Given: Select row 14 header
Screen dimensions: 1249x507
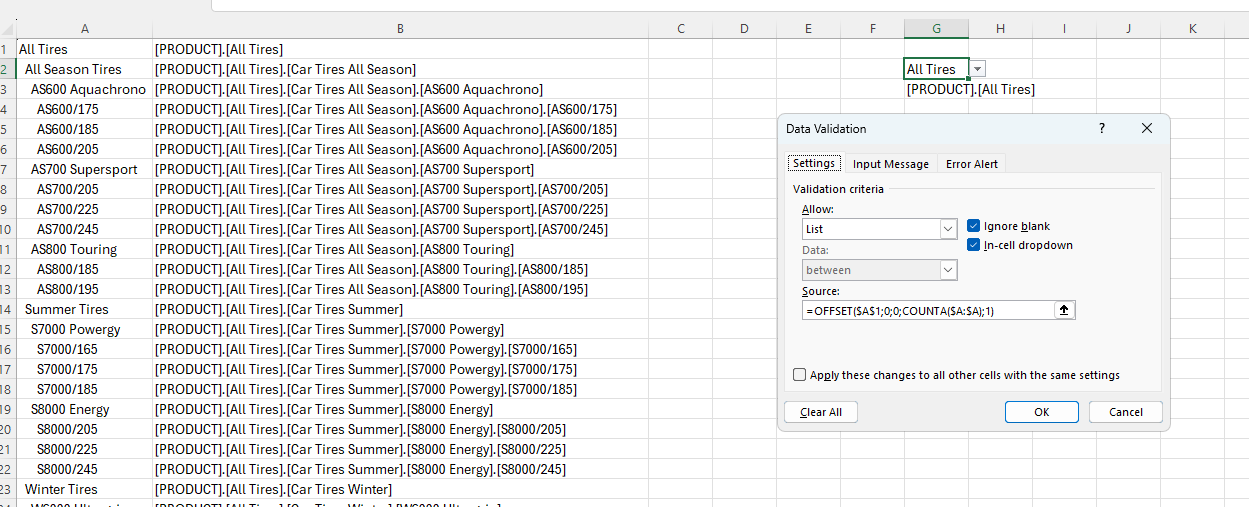Looking at the screenshot, I should tap(7, 309).
